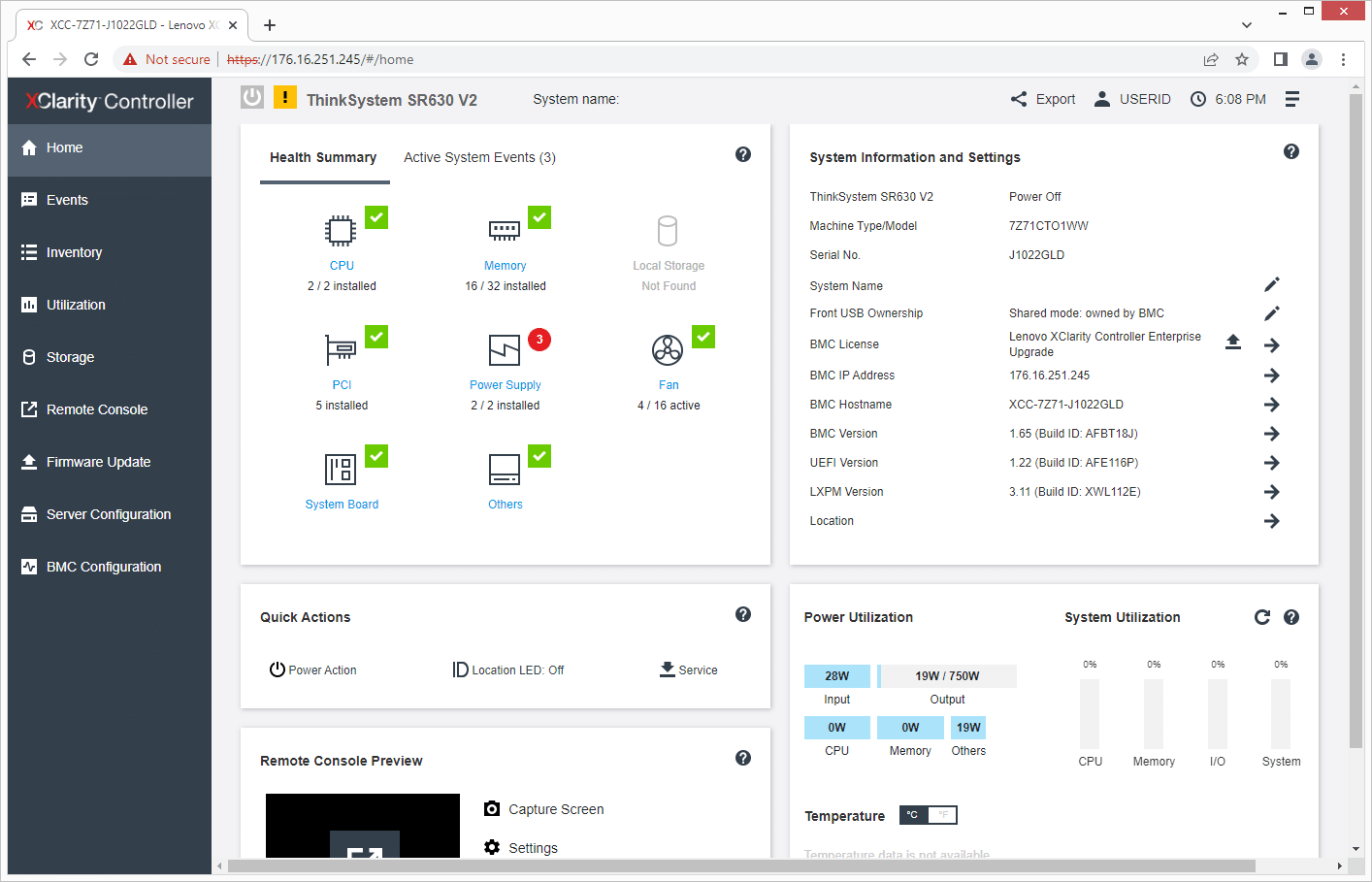Screen dimensions: 1372x882
Task: Go to BMC License details arrow
Action: tap(1272, 345)
